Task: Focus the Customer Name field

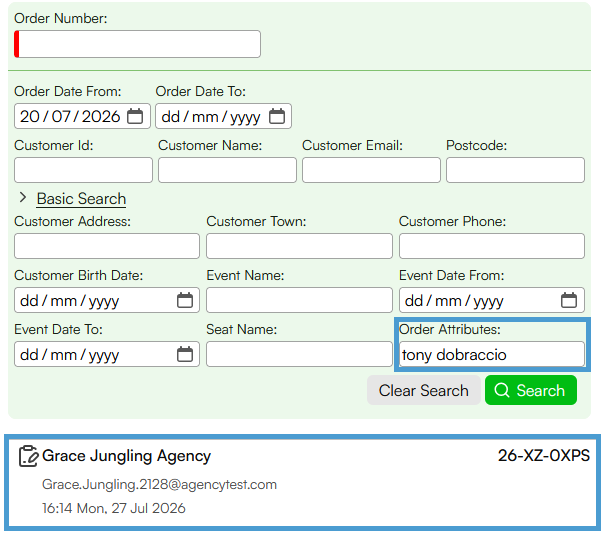Action: (x=227, y=170)
